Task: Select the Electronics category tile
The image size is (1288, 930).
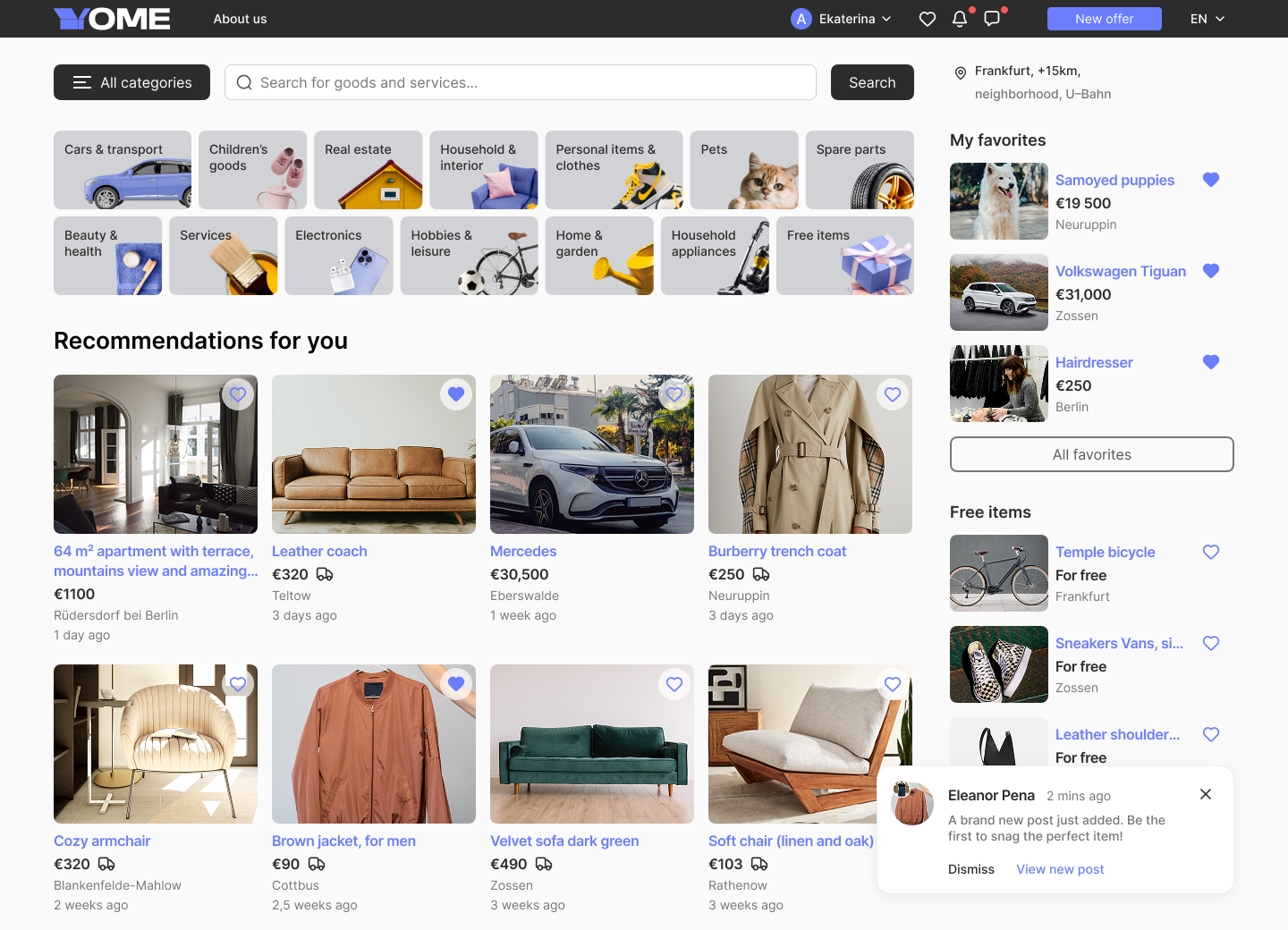Action: point(339,256)
